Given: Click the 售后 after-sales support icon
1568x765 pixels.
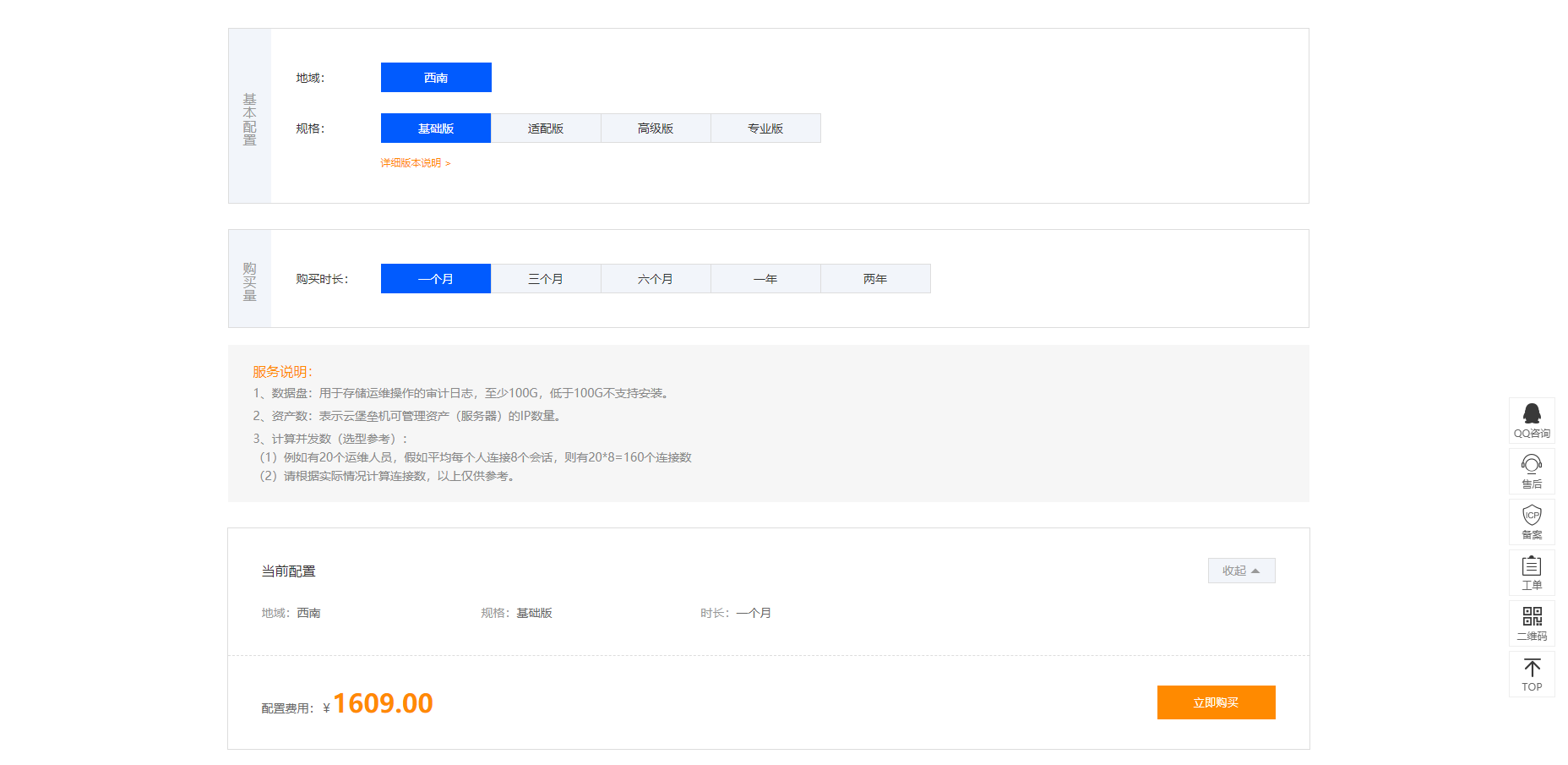Looking at the screenshot, I should [1531, 471].
